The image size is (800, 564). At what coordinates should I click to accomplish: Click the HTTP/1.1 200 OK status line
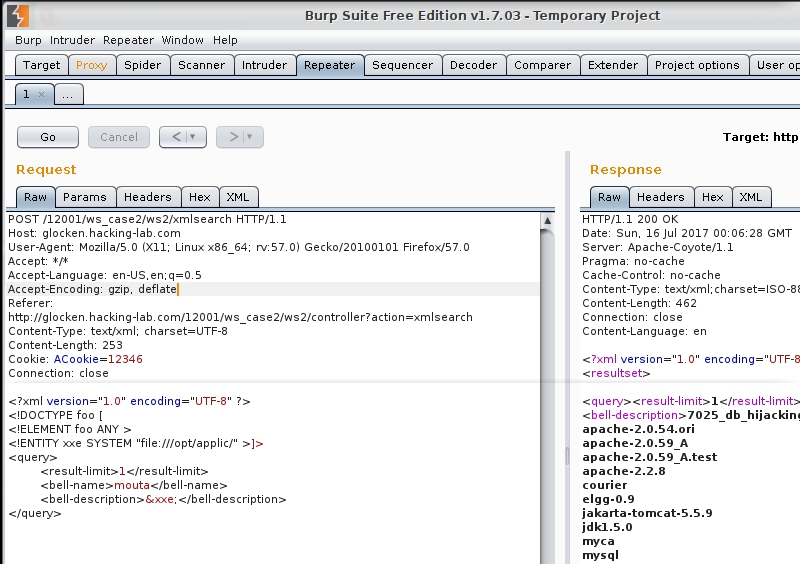tap(630, 219)
